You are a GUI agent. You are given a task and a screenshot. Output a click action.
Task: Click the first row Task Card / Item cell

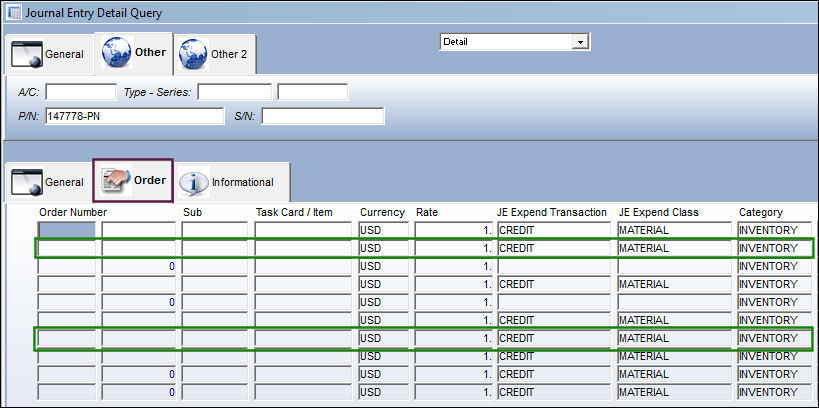[x=303, y=230]
